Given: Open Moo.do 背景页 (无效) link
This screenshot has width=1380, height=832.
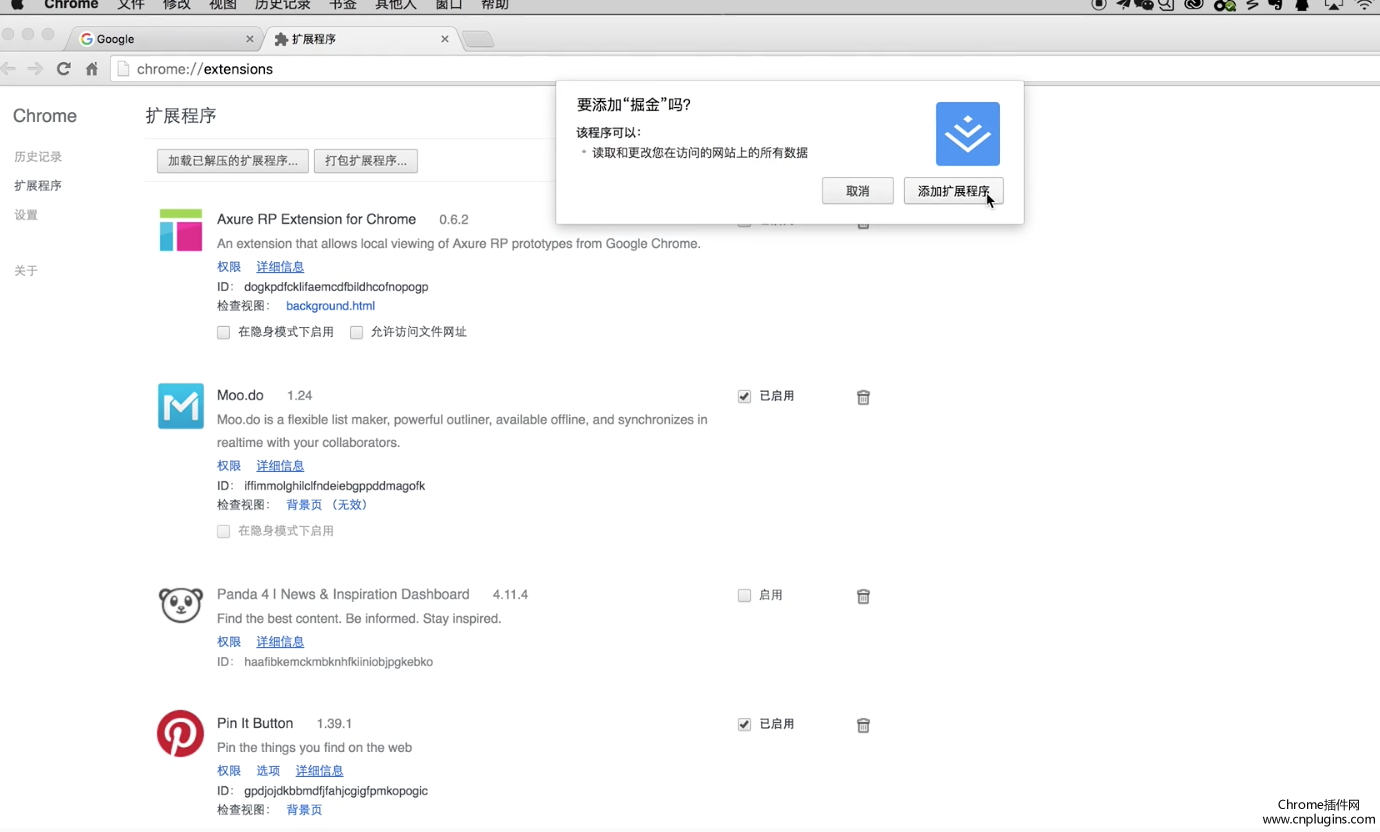Looking at the screenshot, I should point(328,505).
